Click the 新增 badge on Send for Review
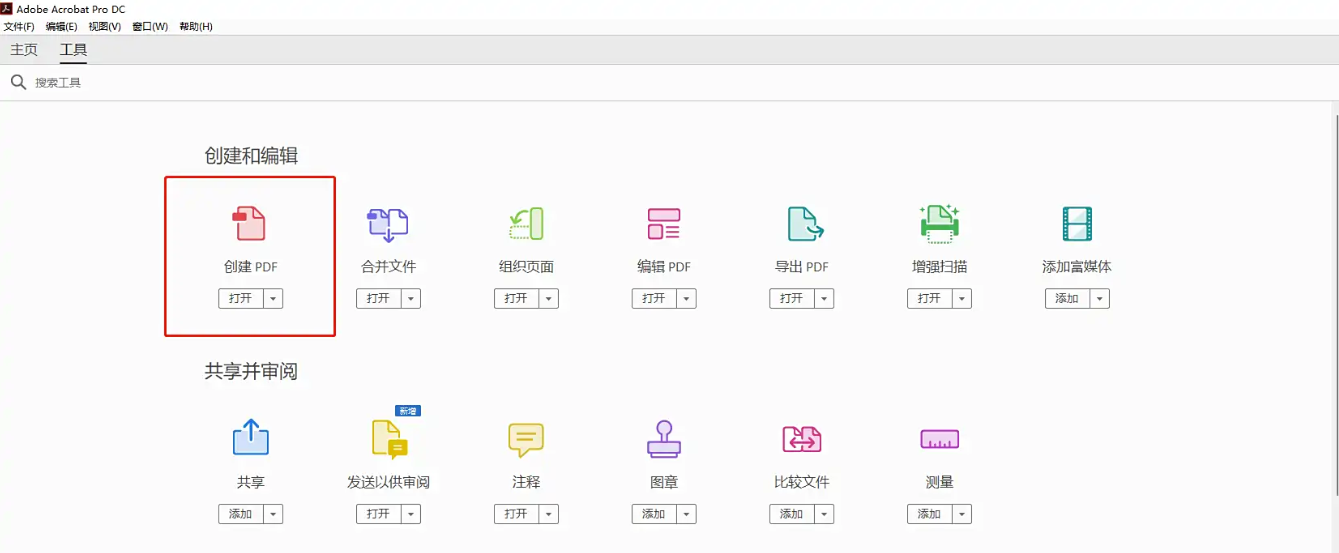This screenshot has height=553, width=1339. click(407, 411)
